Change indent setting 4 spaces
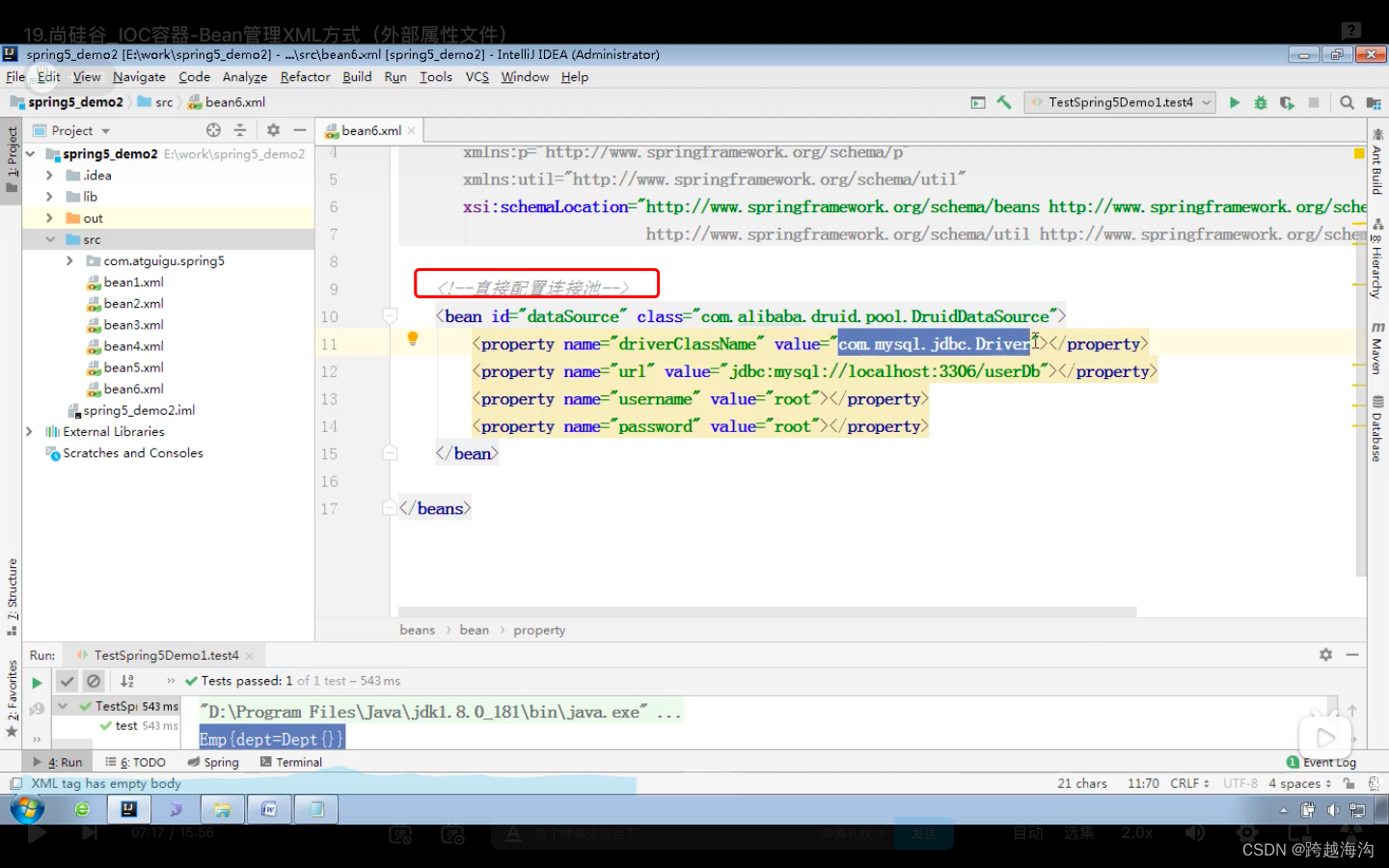Screen dimensions: 1389x868 coord(1299,783)
